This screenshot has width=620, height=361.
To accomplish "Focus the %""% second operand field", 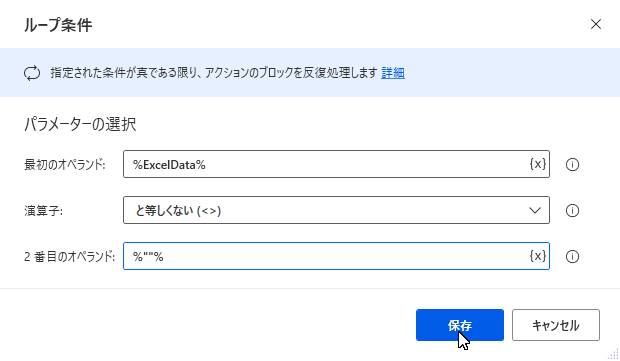I will pos(336,256).
